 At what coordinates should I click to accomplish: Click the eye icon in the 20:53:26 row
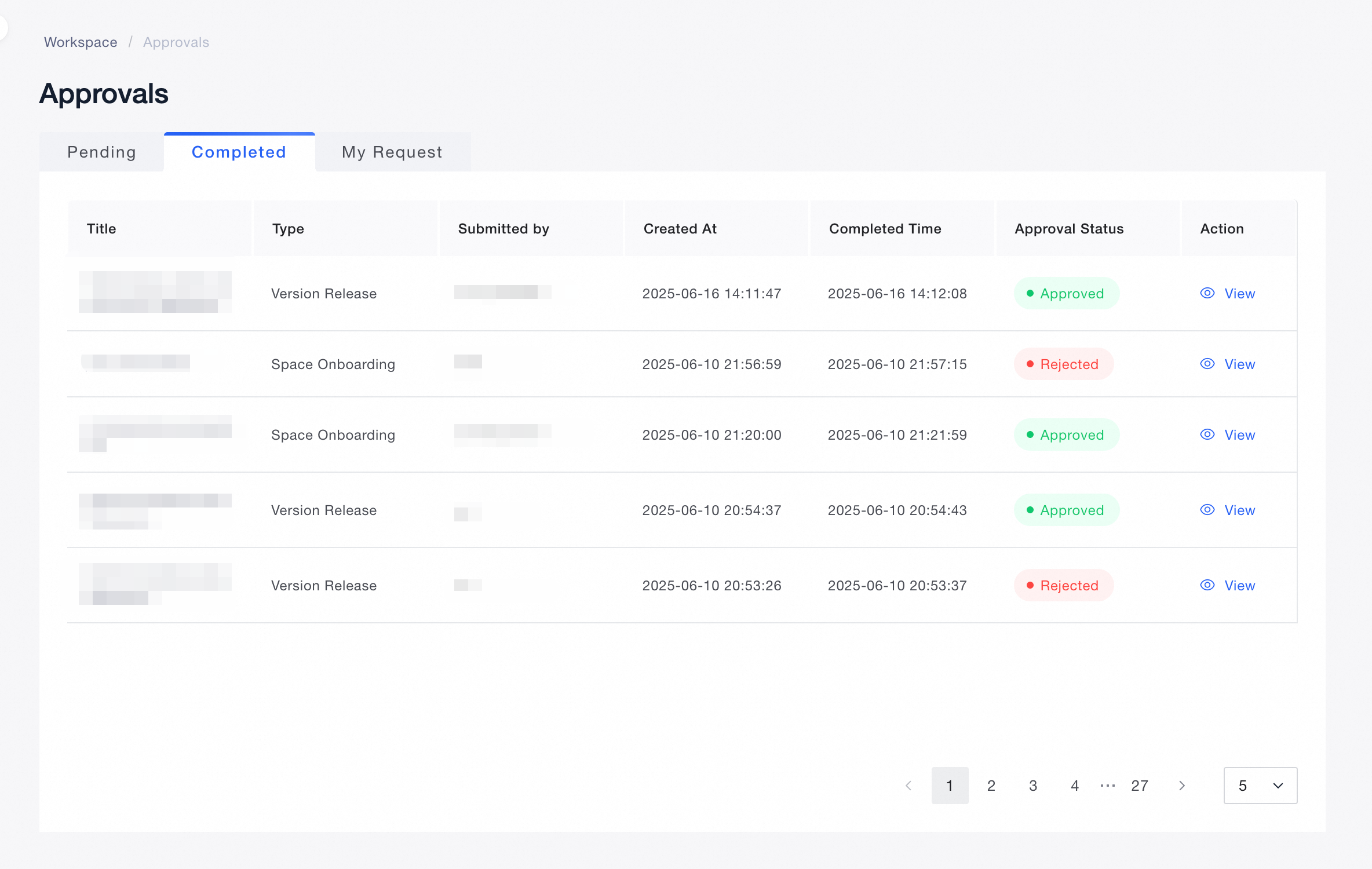point(1207,585)
